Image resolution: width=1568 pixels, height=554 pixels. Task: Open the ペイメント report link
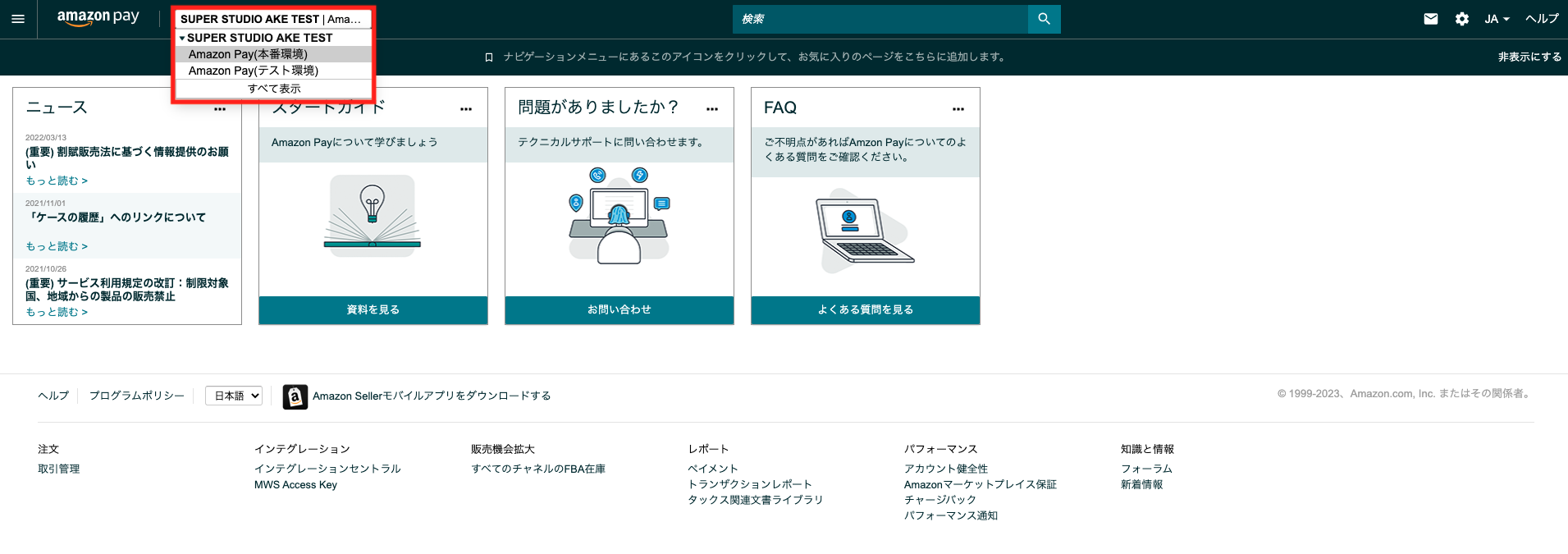(x=713, y=469)
